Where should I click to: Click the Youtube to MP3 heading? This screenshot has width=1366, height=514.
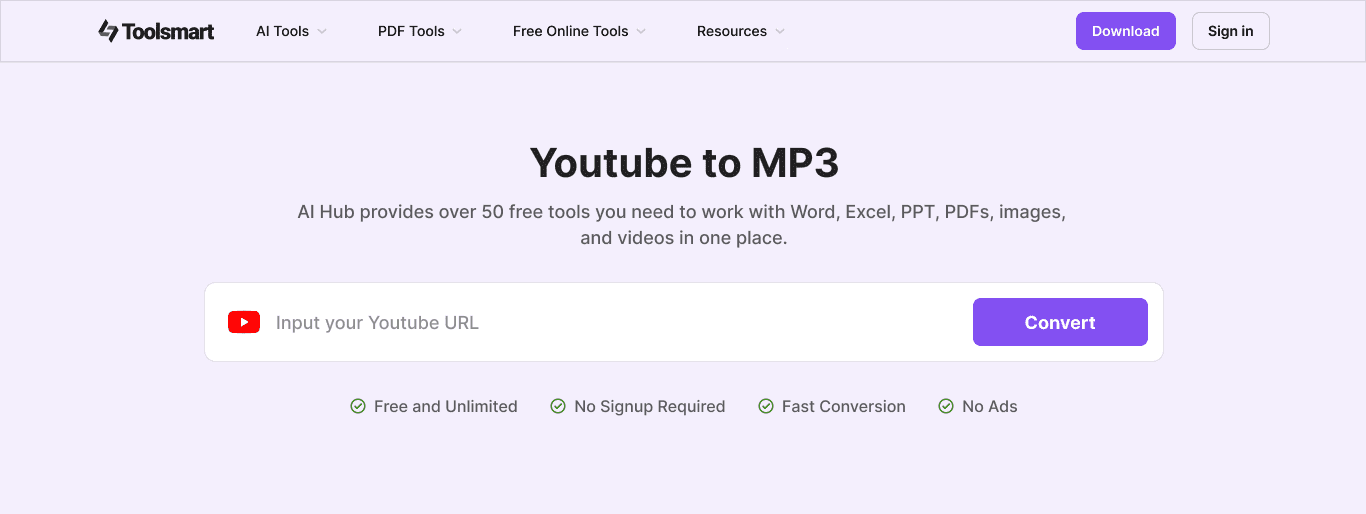pos(683,163)
